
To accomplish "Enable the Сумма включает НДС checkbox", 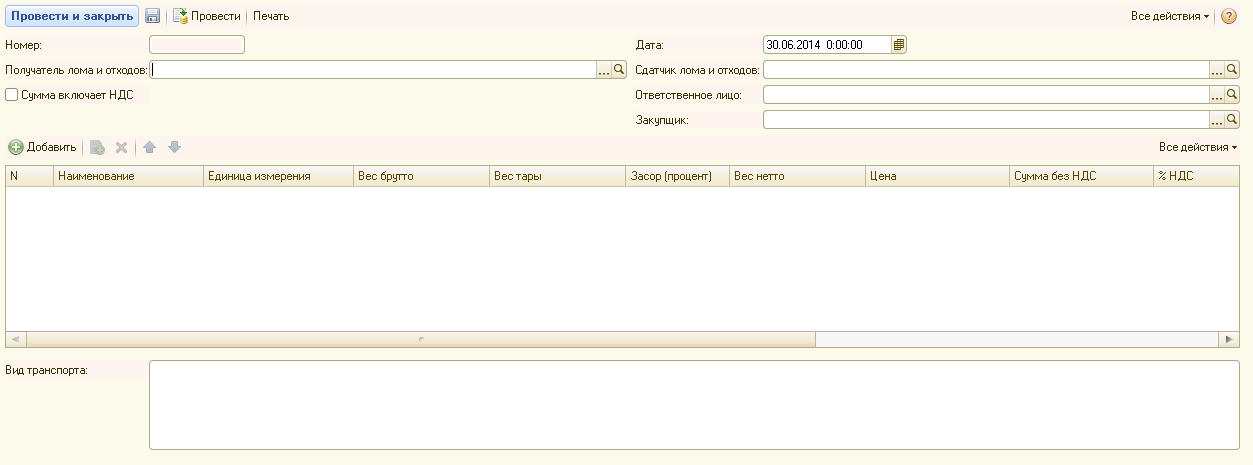I will click(12, 95).
